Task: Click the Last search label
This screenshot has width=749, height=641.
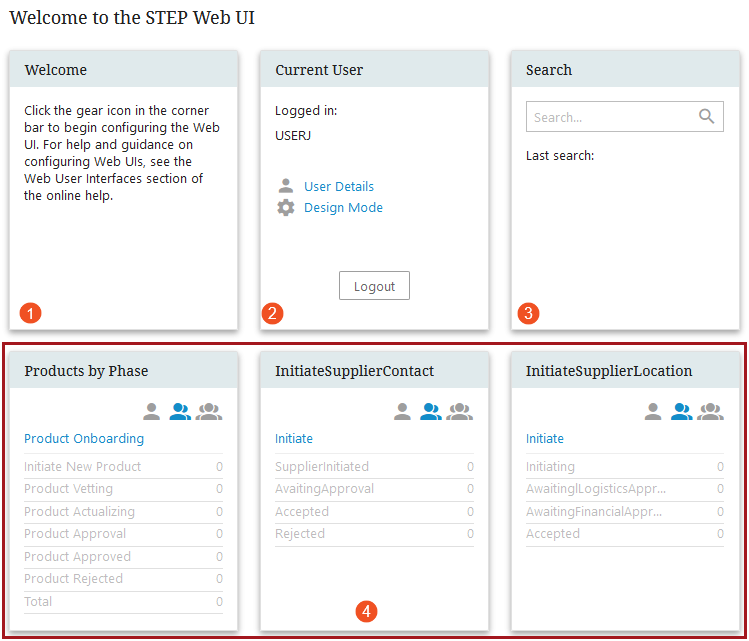Action: click(560, 156)
